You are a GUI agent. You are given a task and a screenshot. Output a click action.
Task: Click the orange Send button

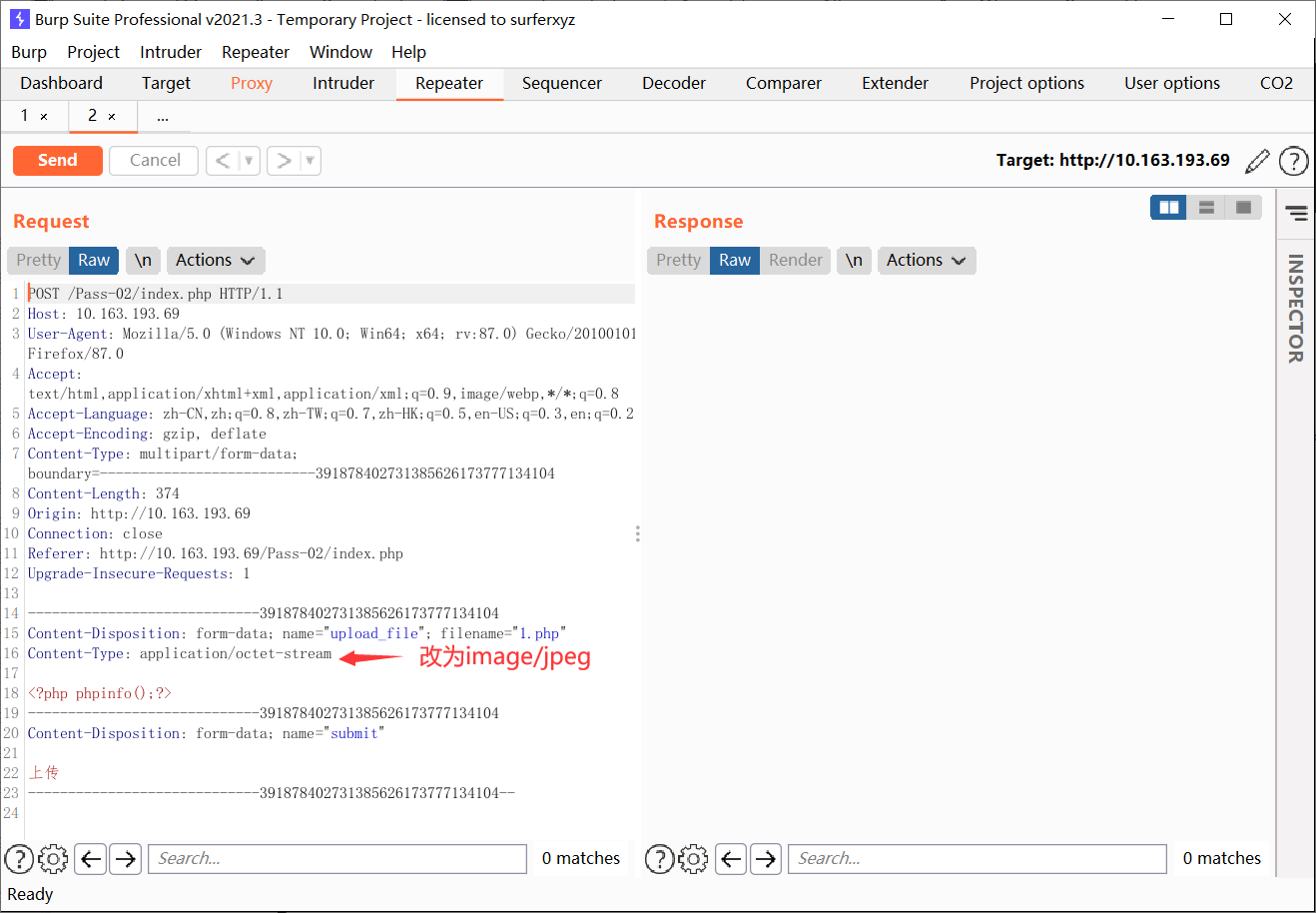[x=58, y=160]
